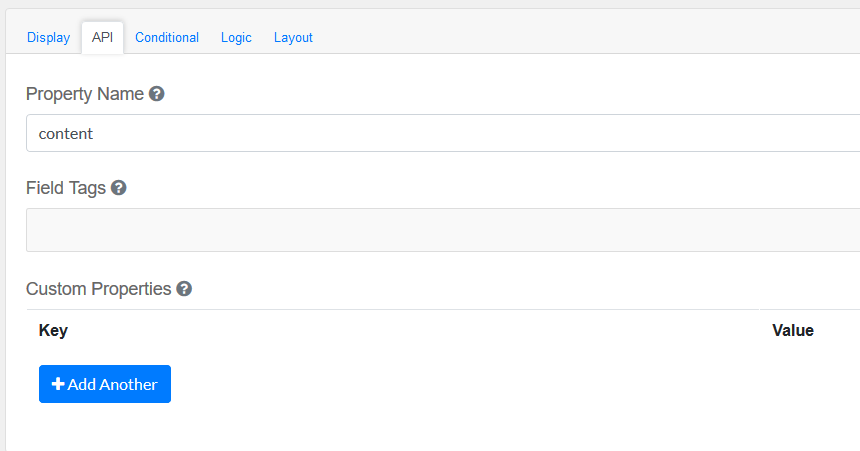Screen dimensions: 860x451
Task: Click into the Field Tags input box
Action: (440, 230)
